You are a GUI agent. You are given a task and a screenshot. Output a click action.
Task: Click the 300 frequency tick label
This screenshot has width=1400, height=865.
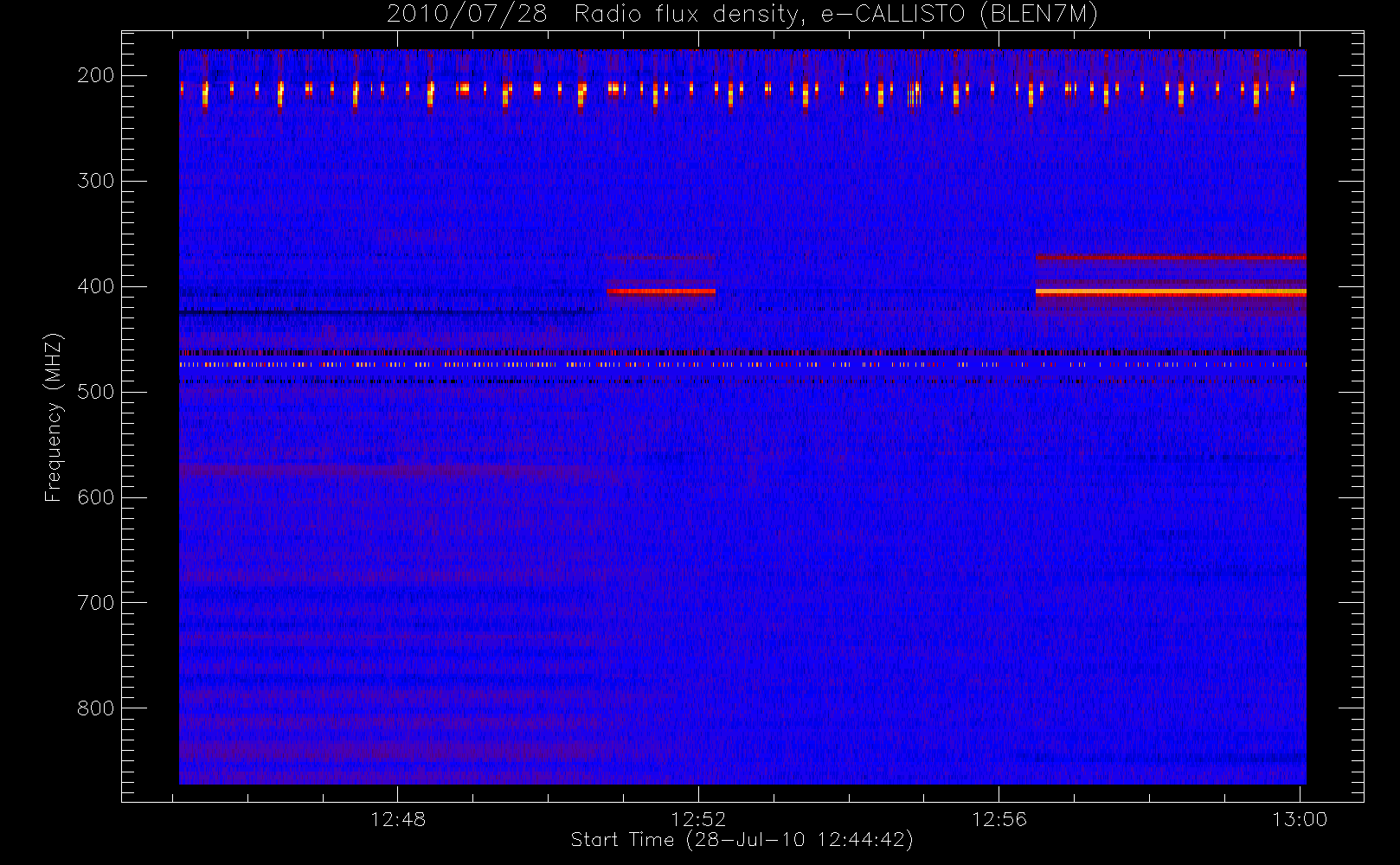point(96,181)
